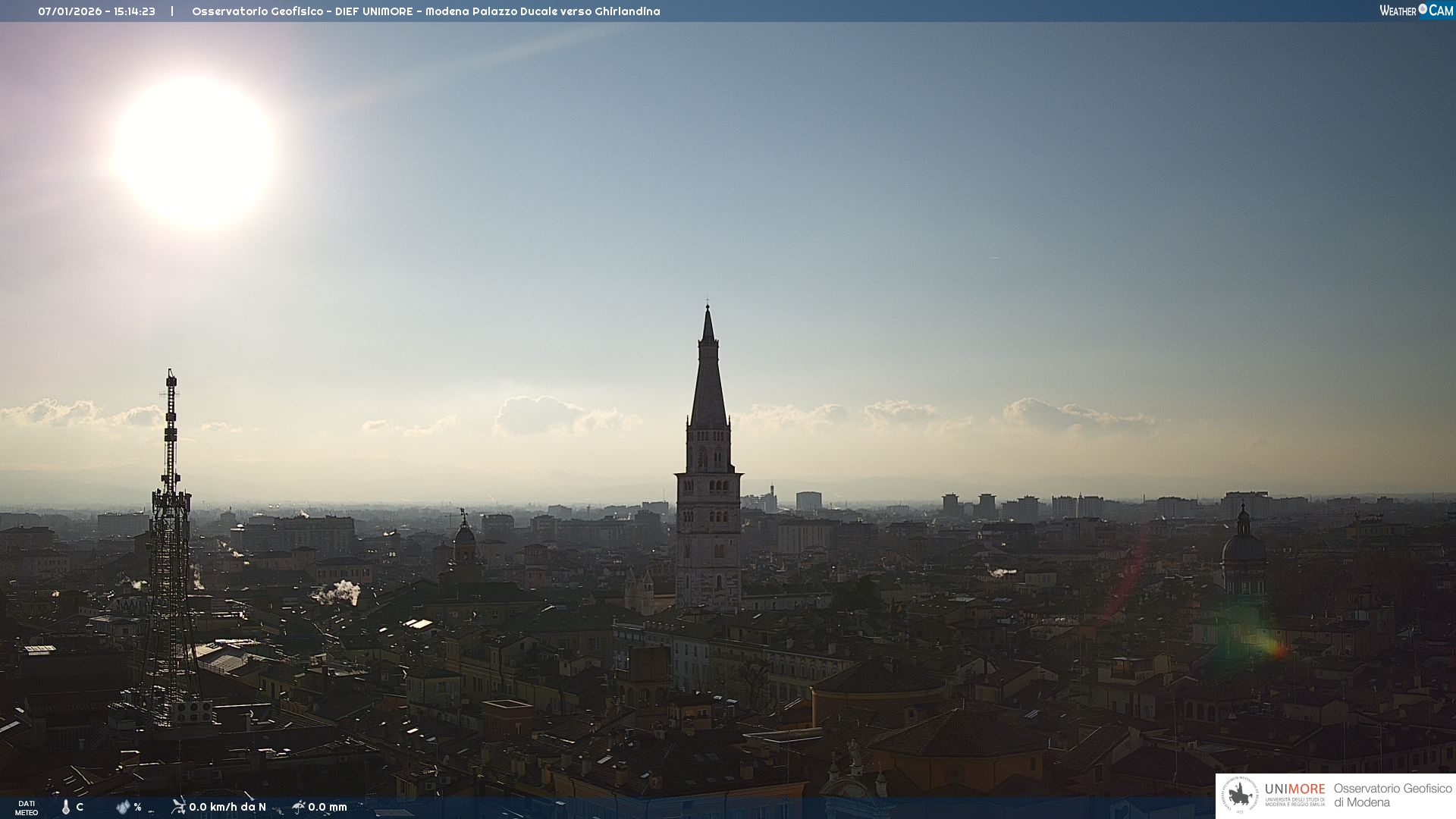
Task: Click the 0.0 km/h da N reading
Action: (x=227, y=807)
